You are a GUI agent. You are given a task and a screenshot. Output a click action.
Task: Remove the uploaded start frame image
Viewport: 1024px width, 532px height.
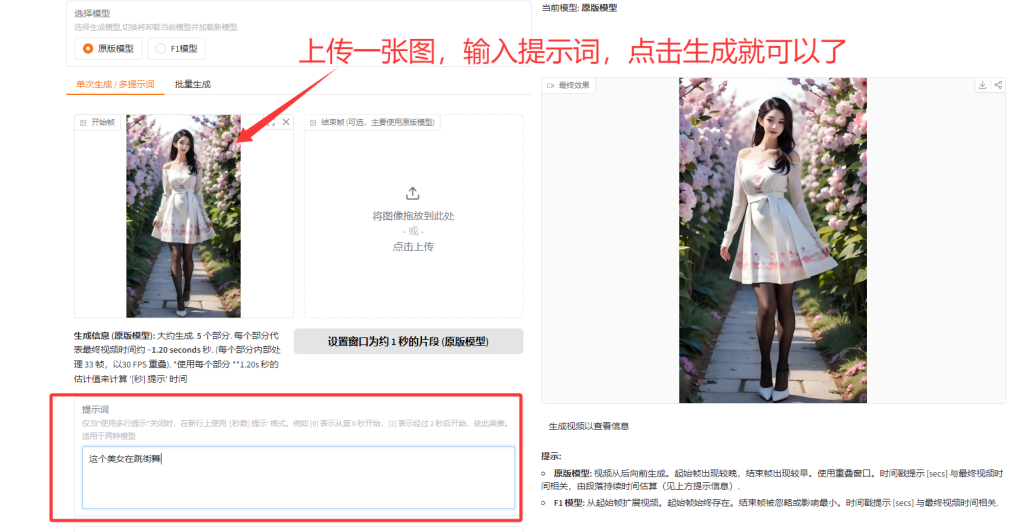[x=286, y=122]
